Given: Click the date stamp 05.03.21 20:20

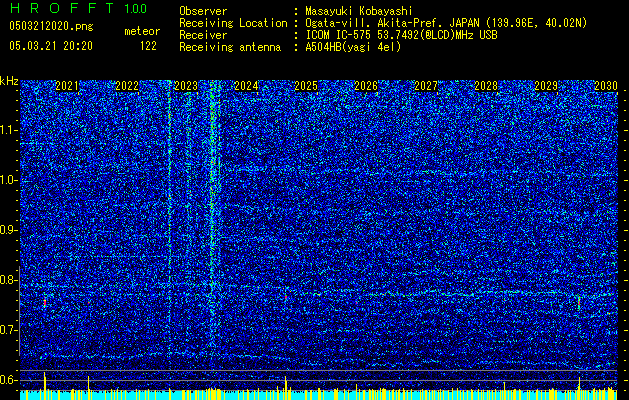Looking at the screenshot, I should [51, 46].
